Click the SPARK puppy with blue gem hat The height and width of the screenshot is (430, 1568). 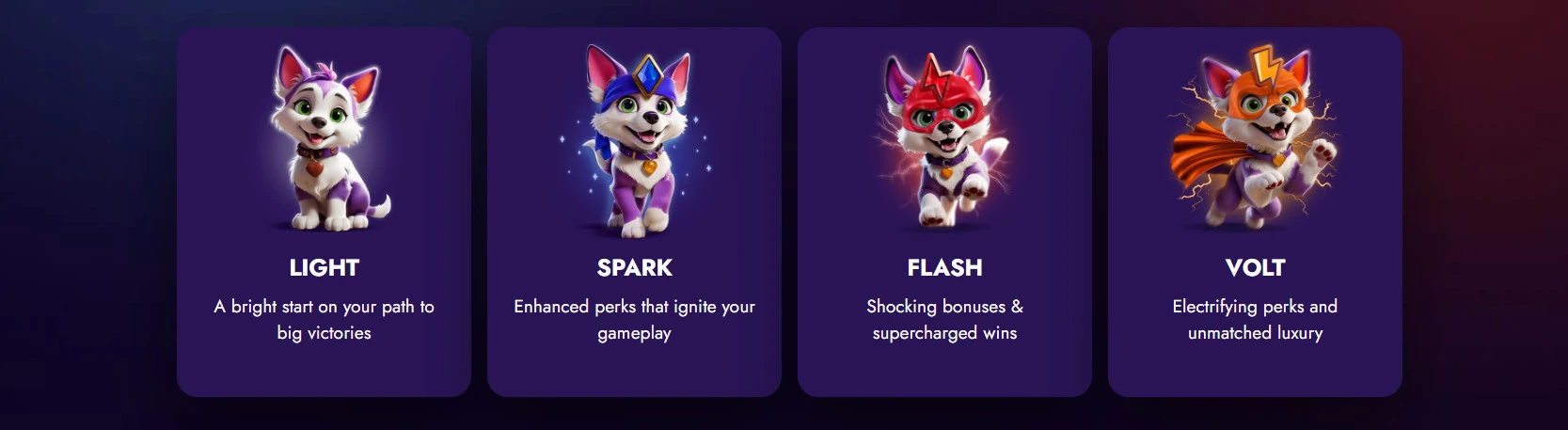635,138
